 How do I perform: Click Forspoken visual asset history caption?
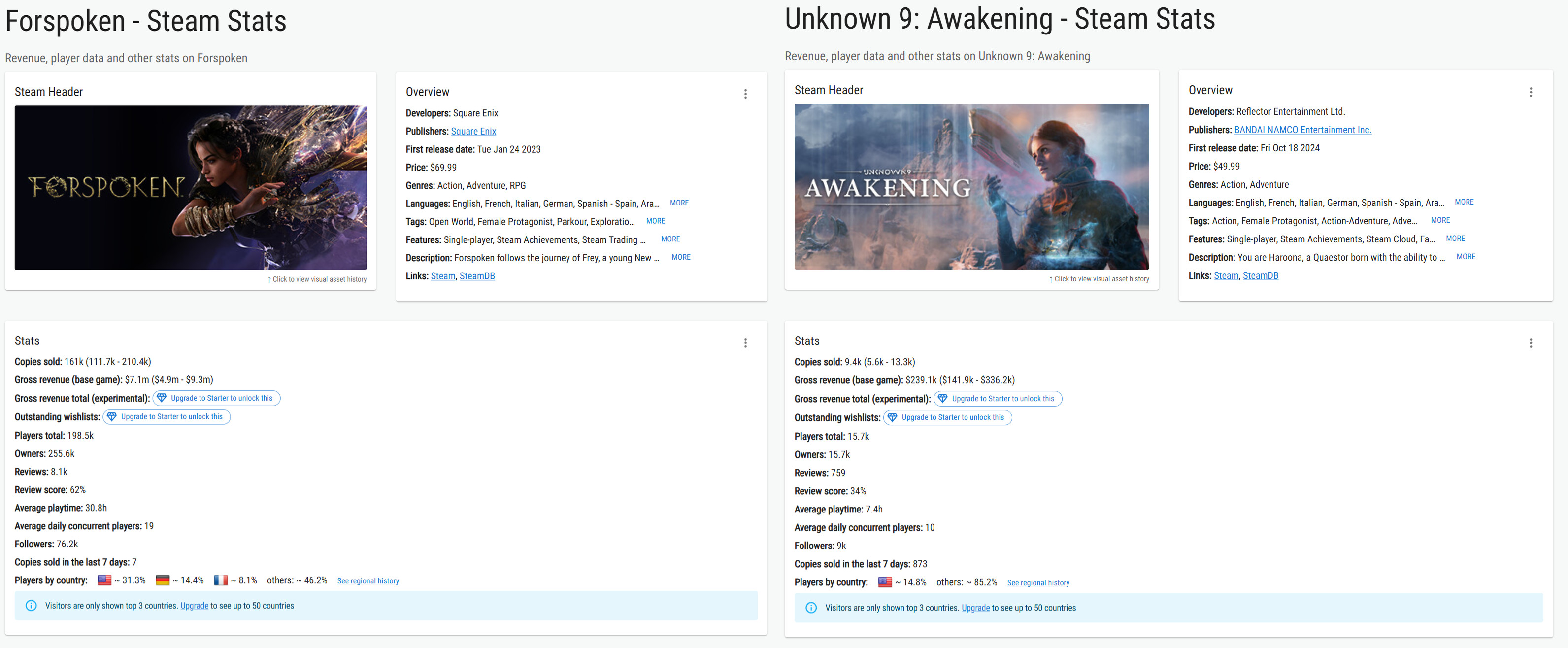(317, 279)
